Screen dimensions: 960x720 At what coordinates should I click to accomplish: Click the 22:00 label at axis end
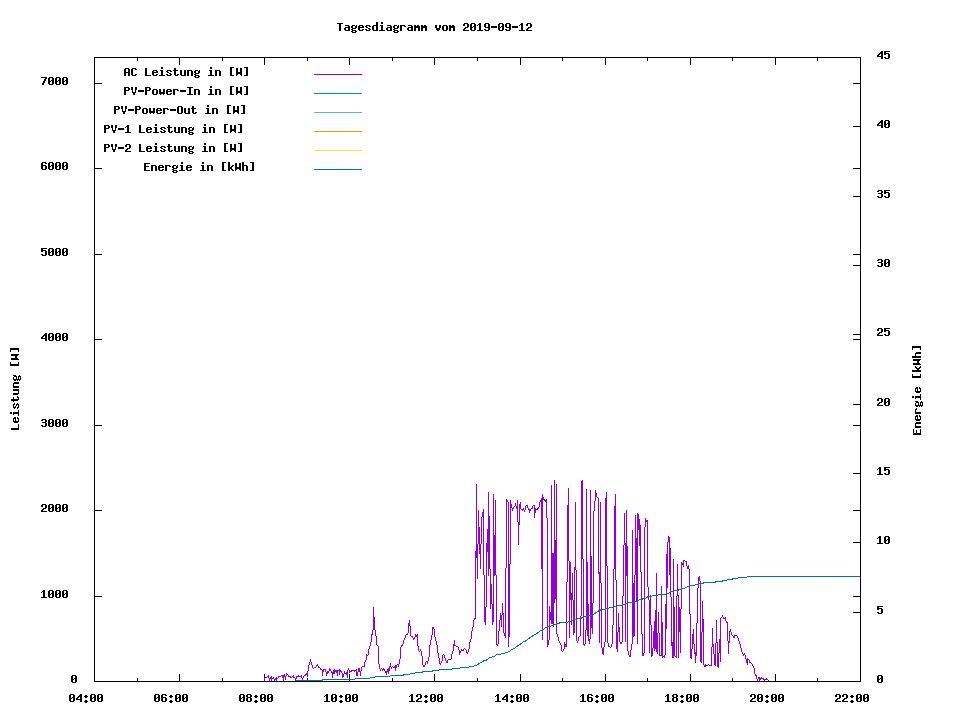pos(852,697)
